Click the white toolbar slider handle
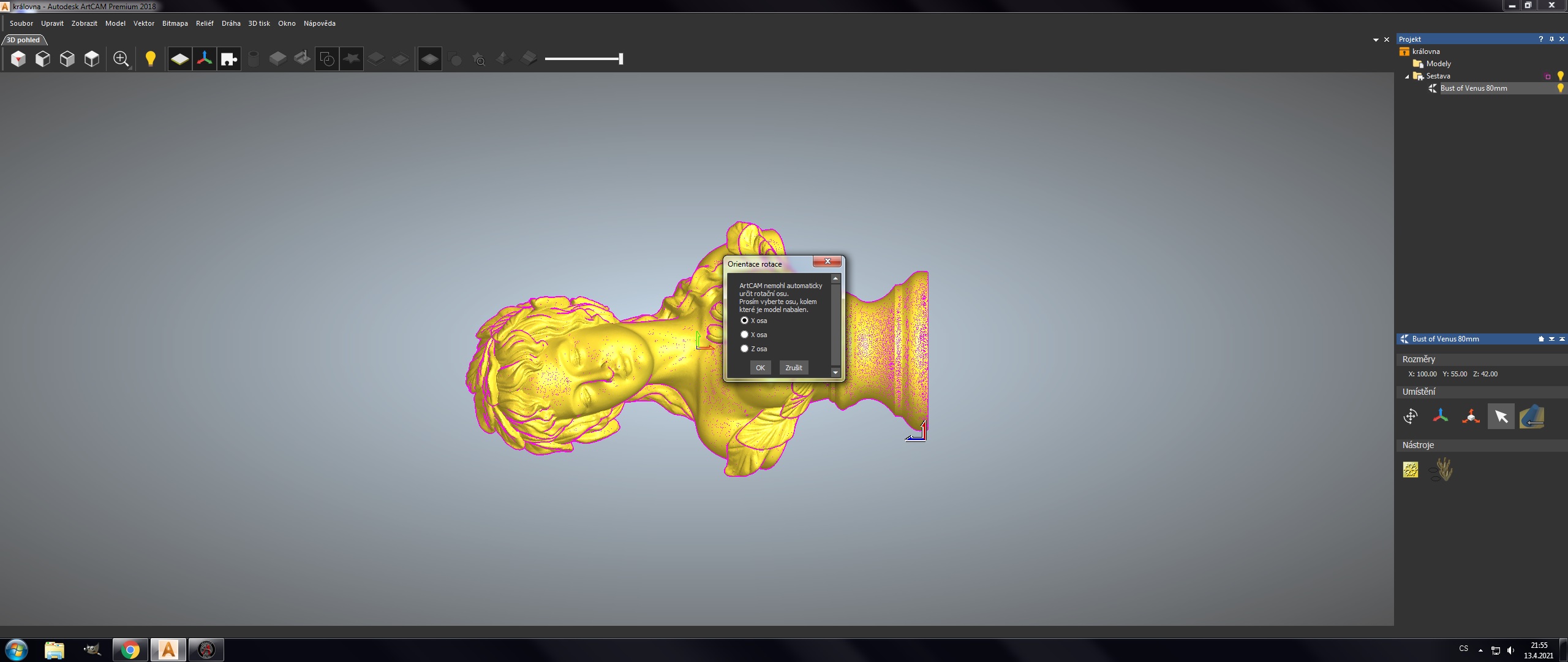Image resolution: width=1568 pixels, height=662 pixels. tap(620, 59)
